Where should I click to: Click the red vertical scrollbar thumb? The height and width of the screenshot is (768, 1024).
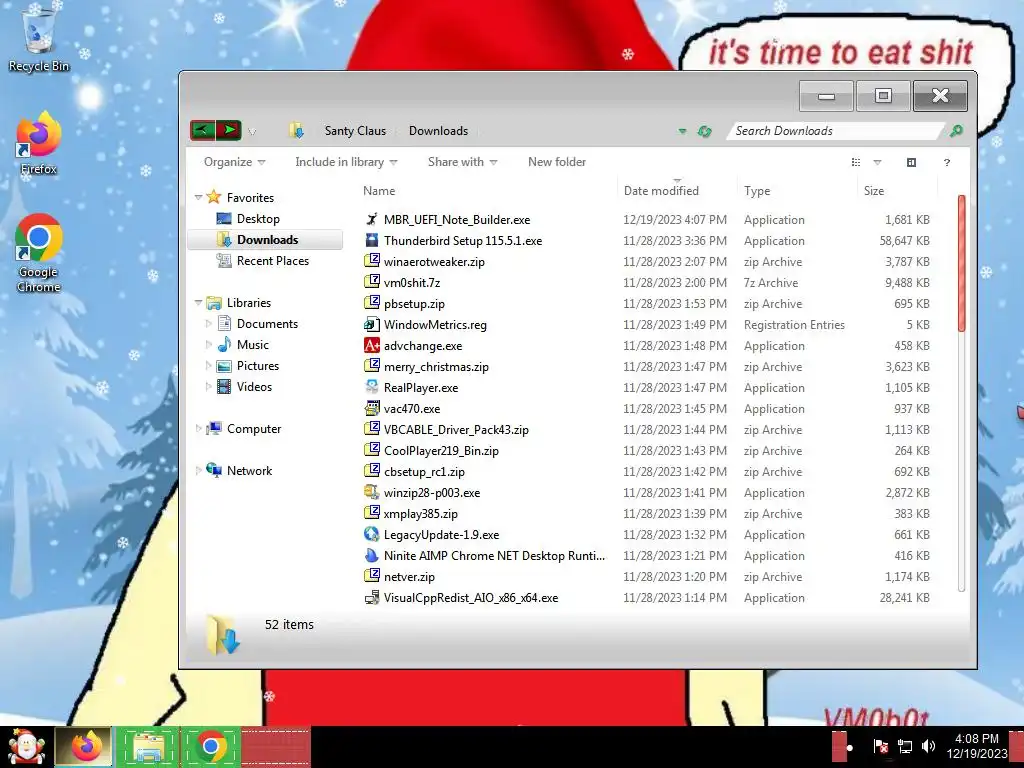click(x=961, y=263)
